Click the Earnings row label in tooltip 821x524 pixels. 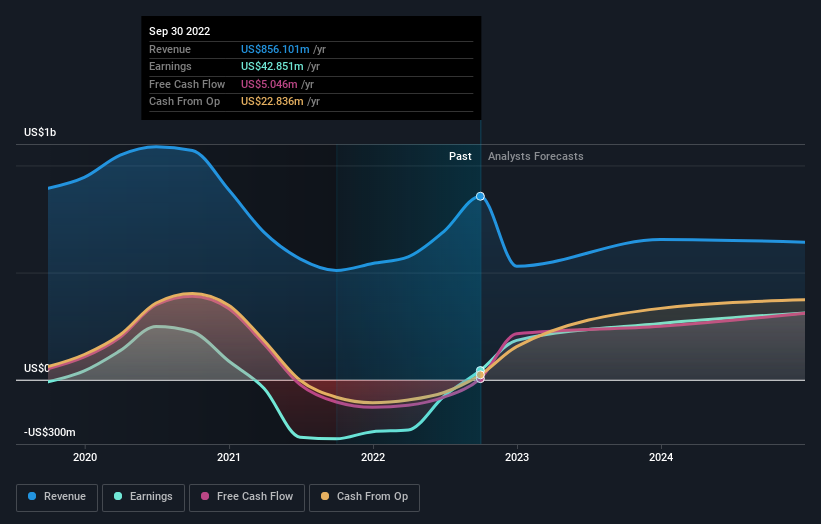coord(170,66)
